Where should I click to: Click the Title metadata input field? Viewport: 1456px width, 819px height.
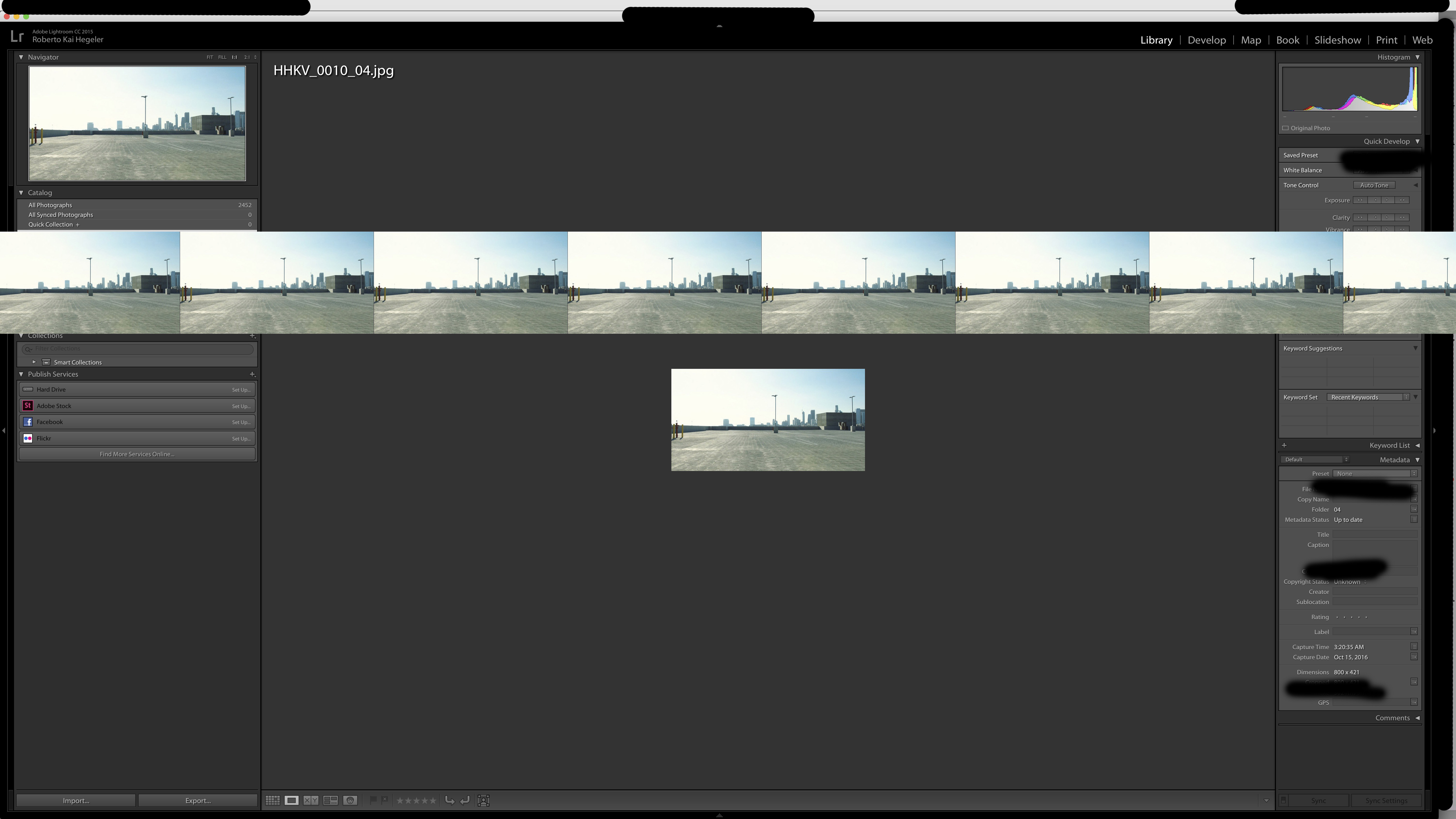tap(1375, 535)
